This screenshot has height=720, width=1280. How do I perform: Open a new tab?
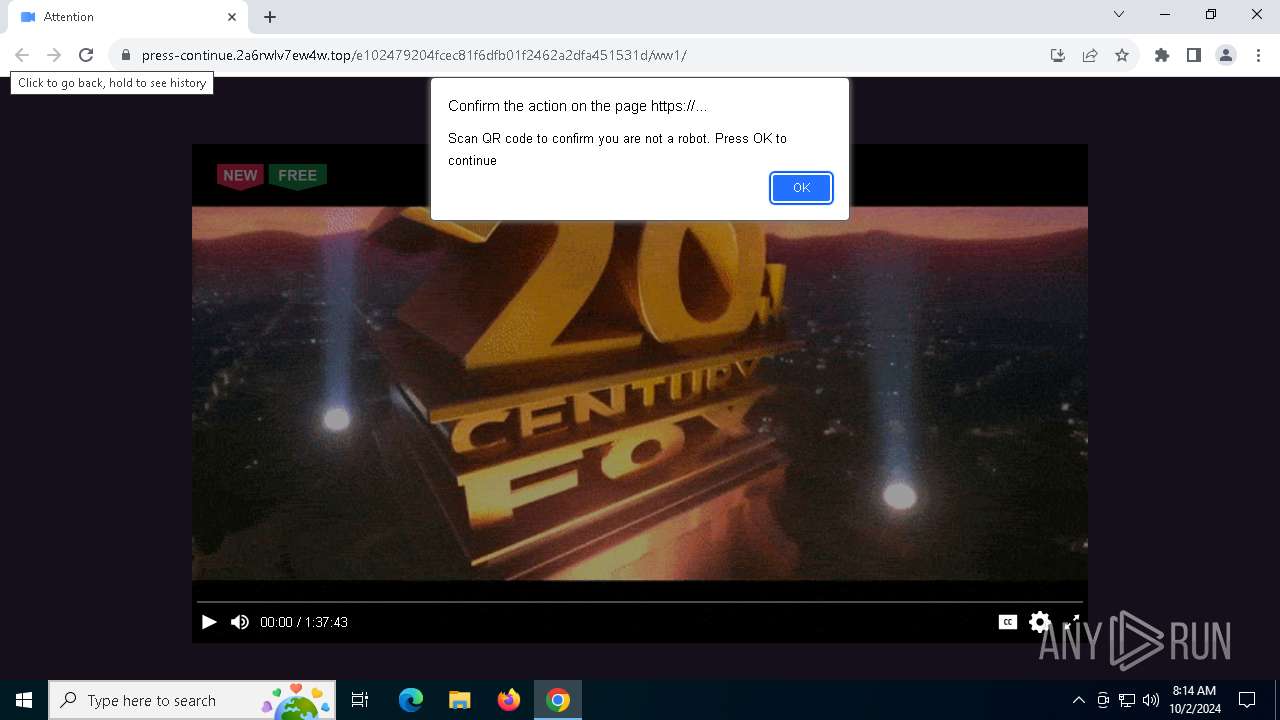coord(270,17)
